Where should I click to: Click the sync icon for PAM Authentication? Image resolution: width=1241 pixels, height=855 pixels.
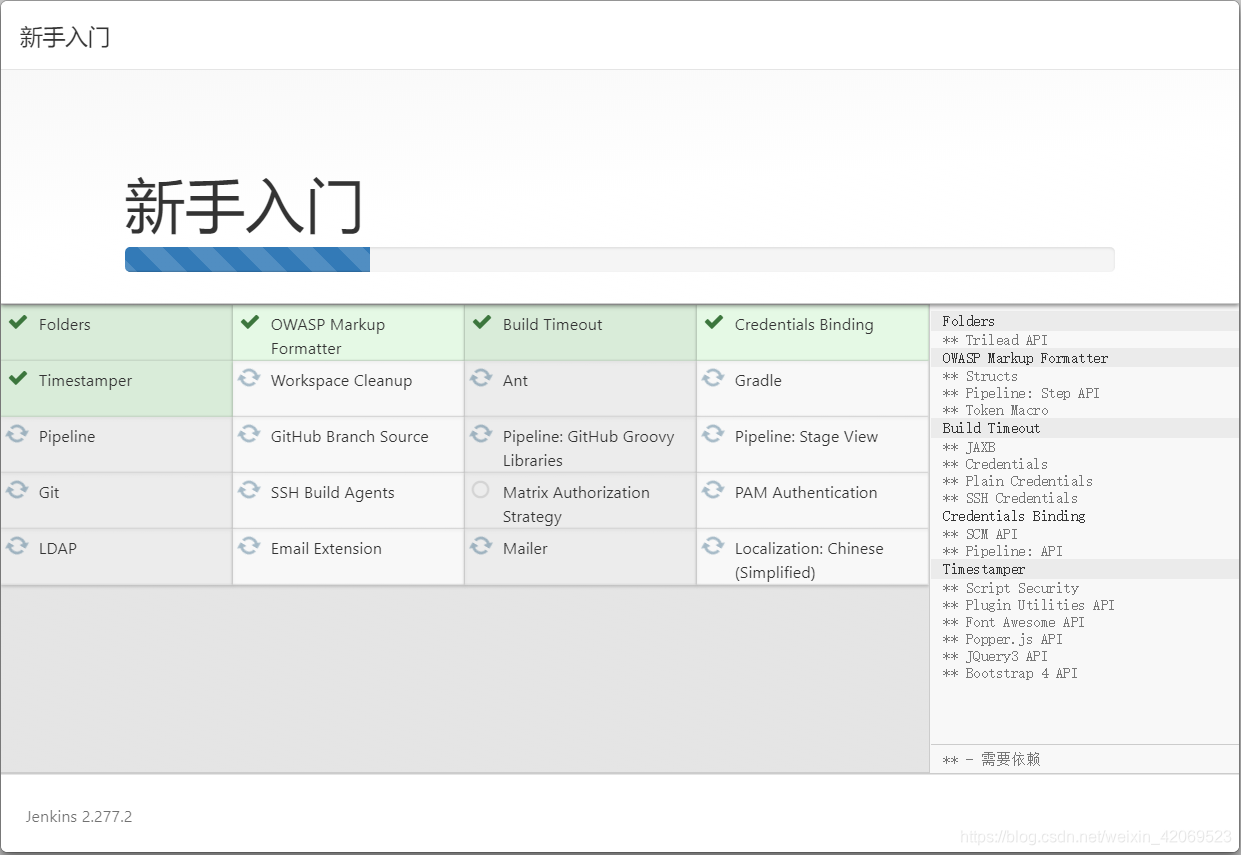(x=713, y=491)
